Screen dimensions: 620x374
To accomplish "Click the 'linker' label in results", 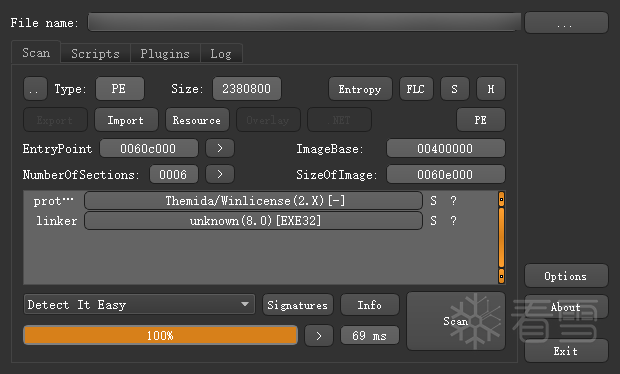I will (57, 221).
